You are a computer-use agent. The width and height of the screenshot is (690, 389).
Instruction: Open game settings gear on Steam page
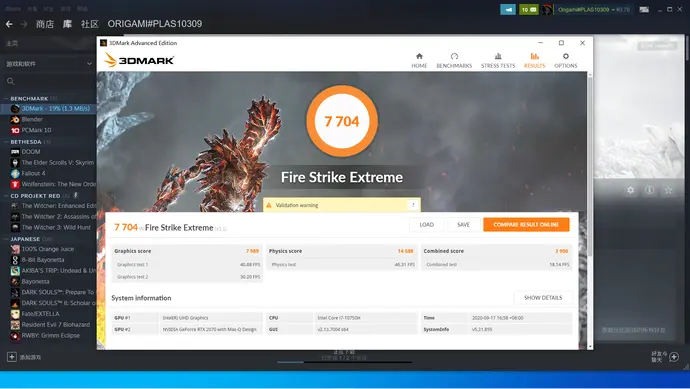point(631,190)
